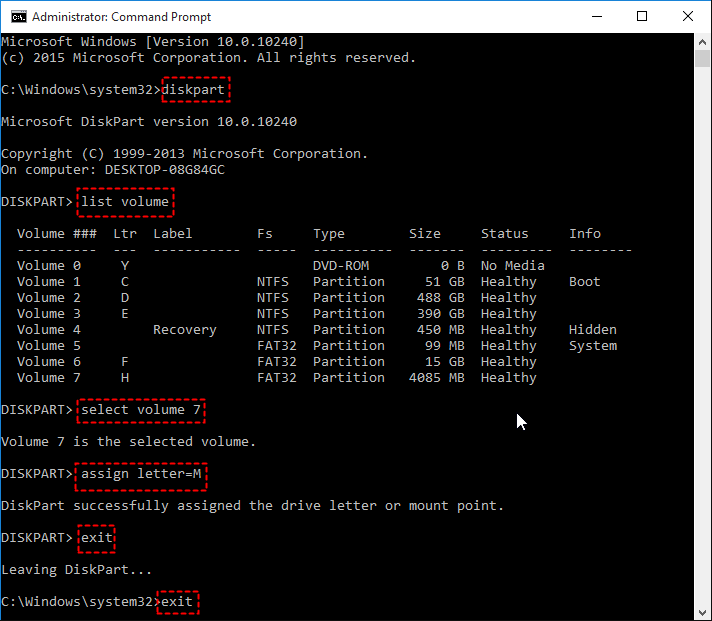Click the Command Prompt system menu icon

(x=19, y=17)
